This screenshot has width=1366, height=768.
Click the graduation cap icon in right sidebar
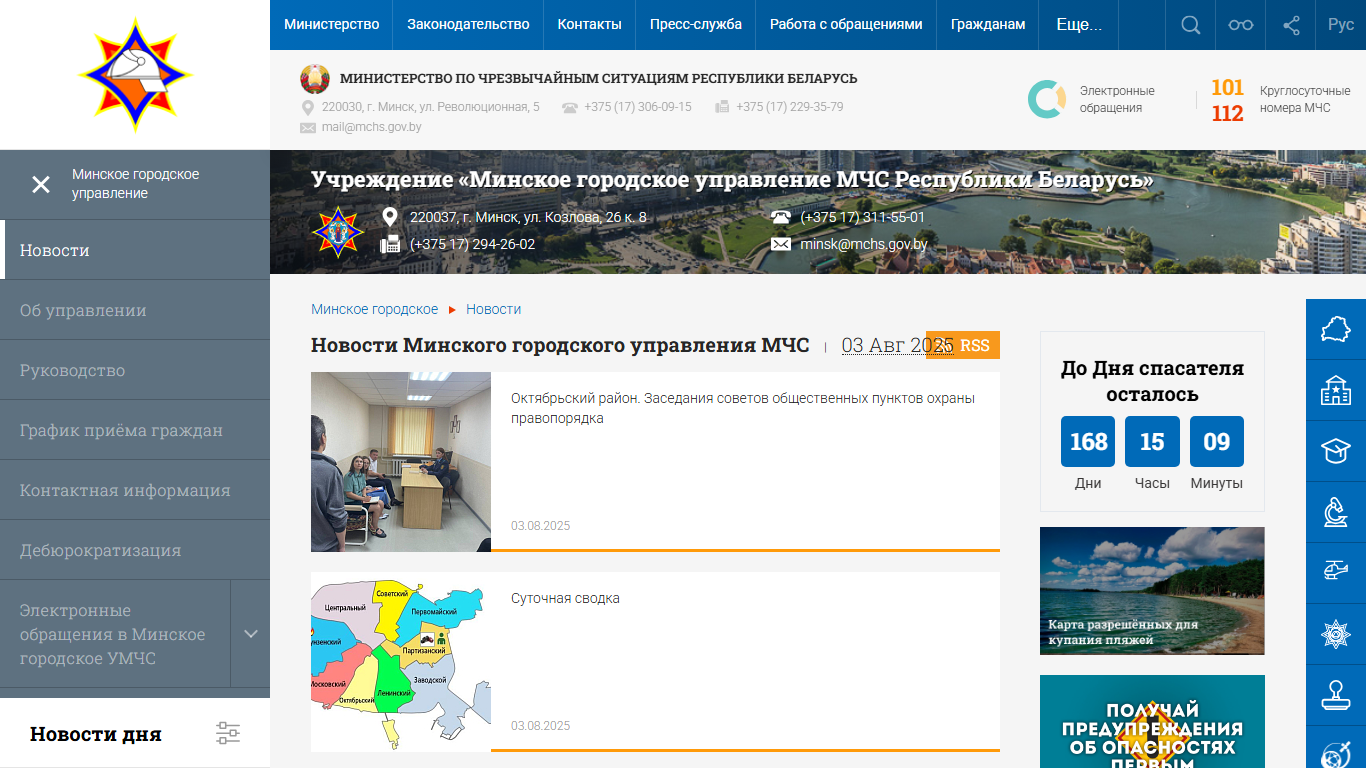click(x=1336, y=450)
